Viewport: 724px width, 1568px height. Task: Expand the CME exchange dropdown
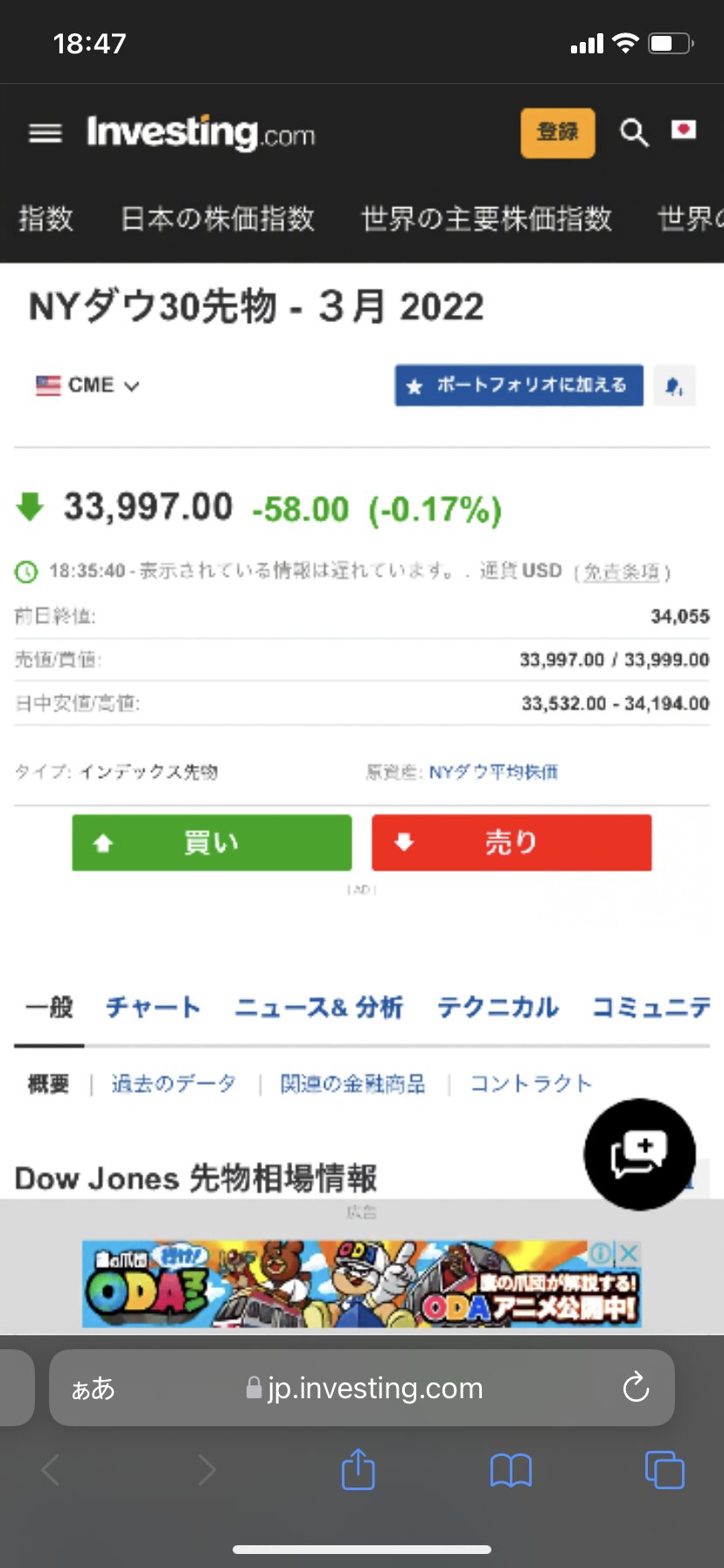tap(88, 386)
